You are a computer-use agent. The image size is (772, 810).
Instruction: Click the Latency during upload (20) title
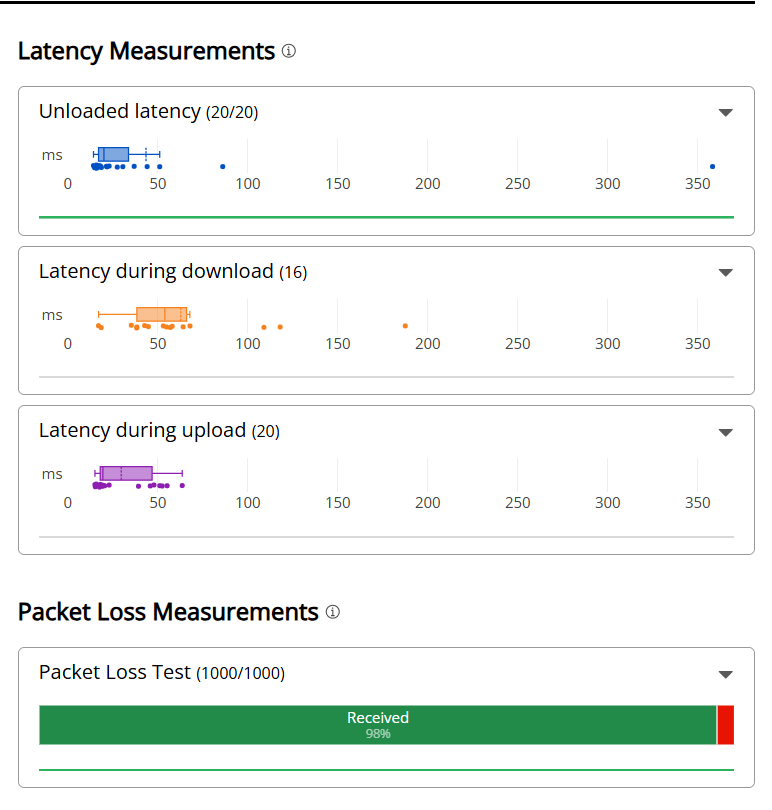click(159, 431)
